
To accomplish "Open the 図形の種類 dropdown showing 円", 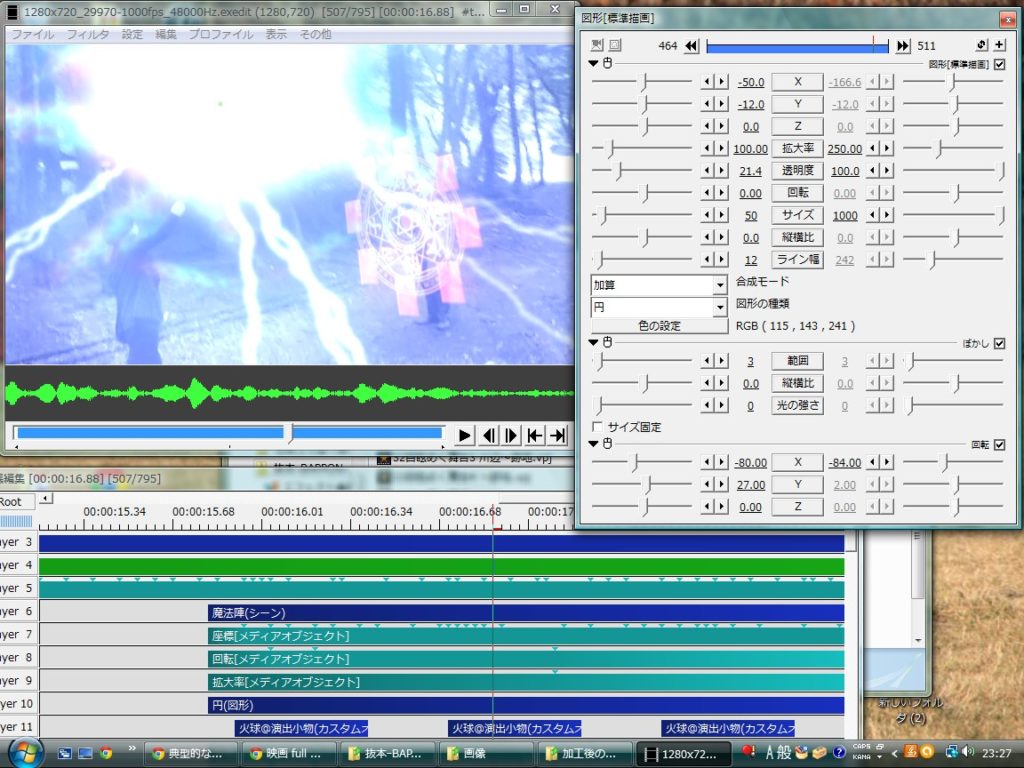I will coord(659,307).
